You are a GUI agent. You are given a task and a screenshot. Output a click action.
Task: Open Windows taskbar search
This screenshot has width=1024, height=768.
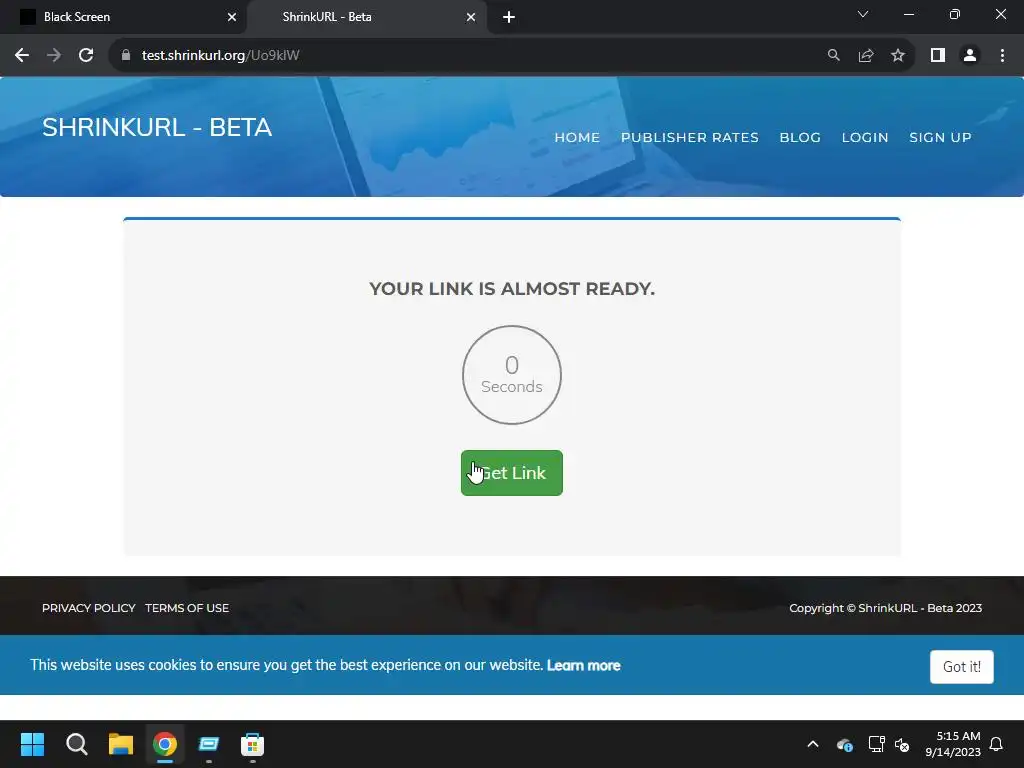click(76, 744)
